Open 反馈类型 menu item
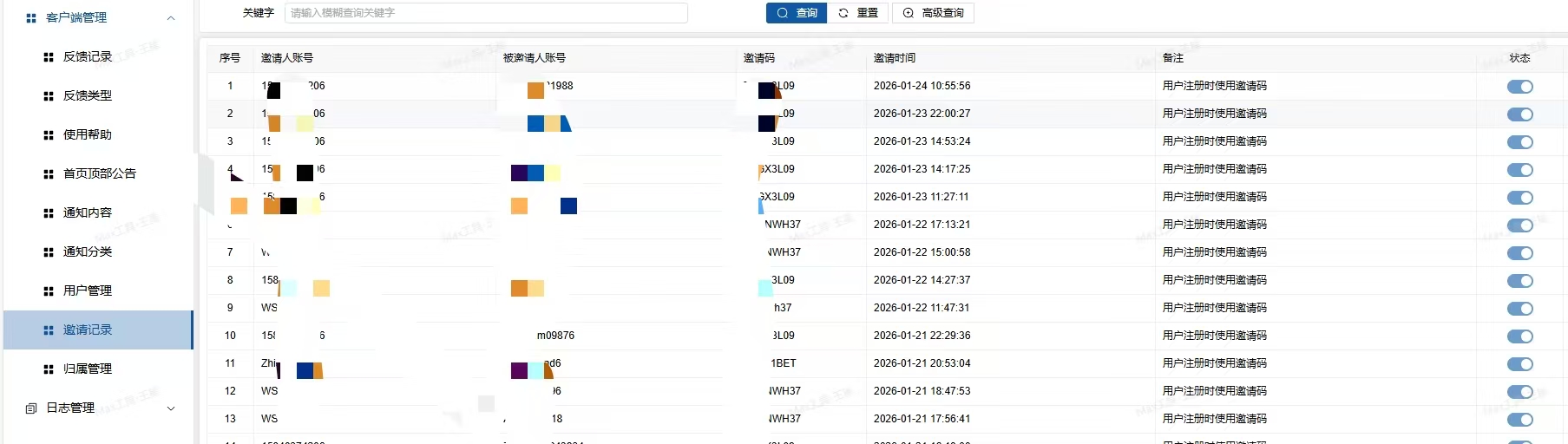 pos(98,96)
